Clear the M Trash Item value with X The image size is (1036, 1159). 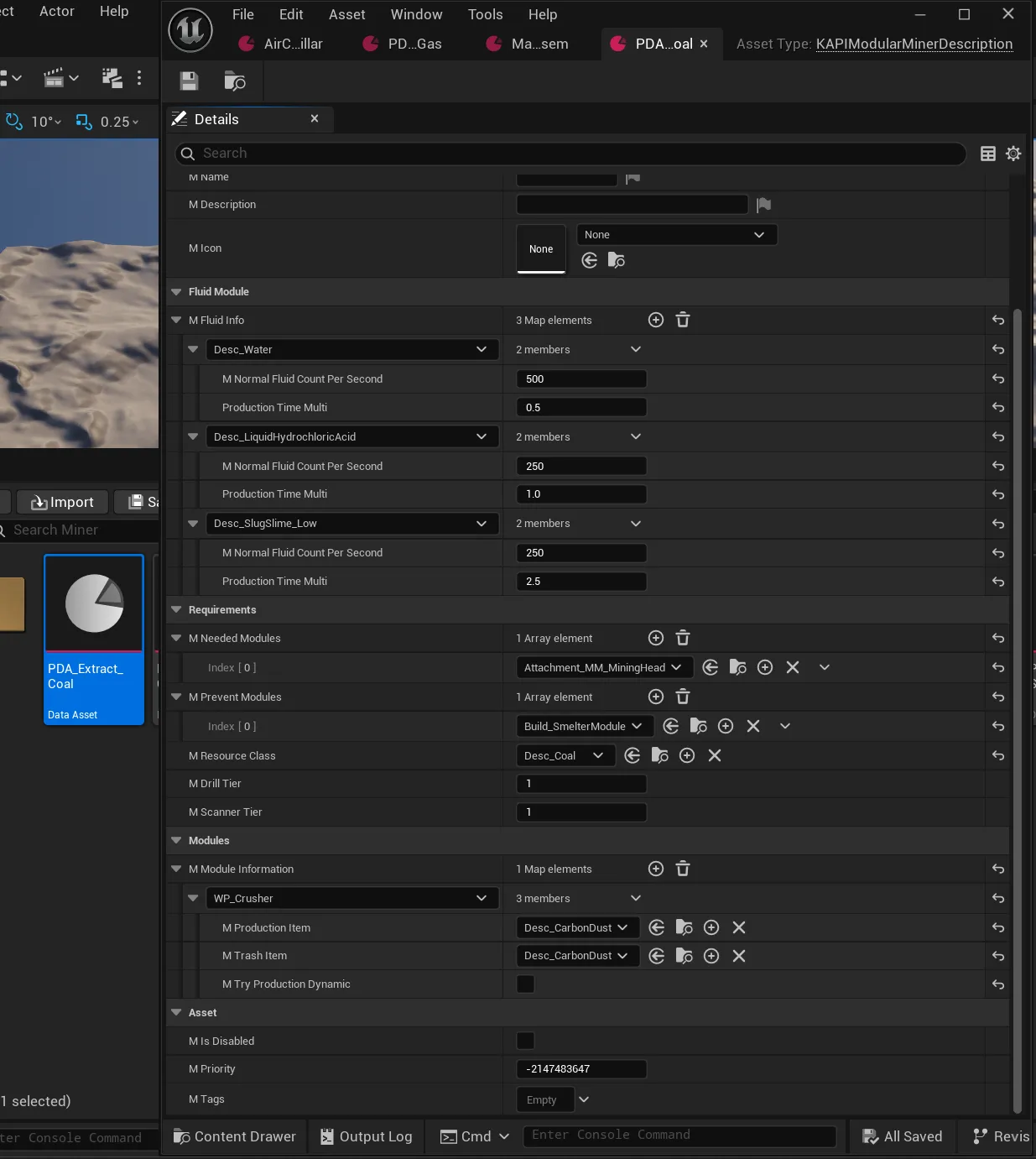(x=739, y=956)
